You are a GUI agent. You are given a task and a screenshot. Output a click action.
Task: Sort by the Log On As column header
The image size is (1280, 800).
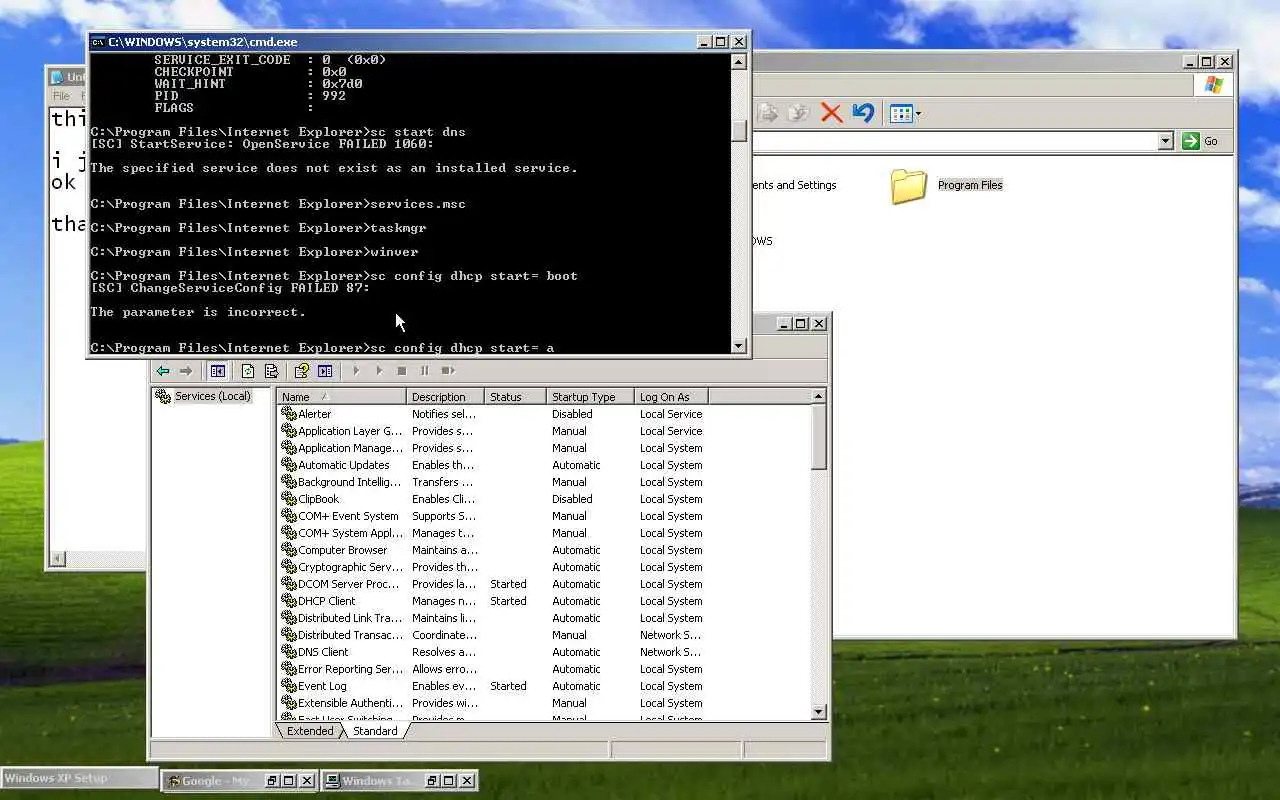click(671, 397)
